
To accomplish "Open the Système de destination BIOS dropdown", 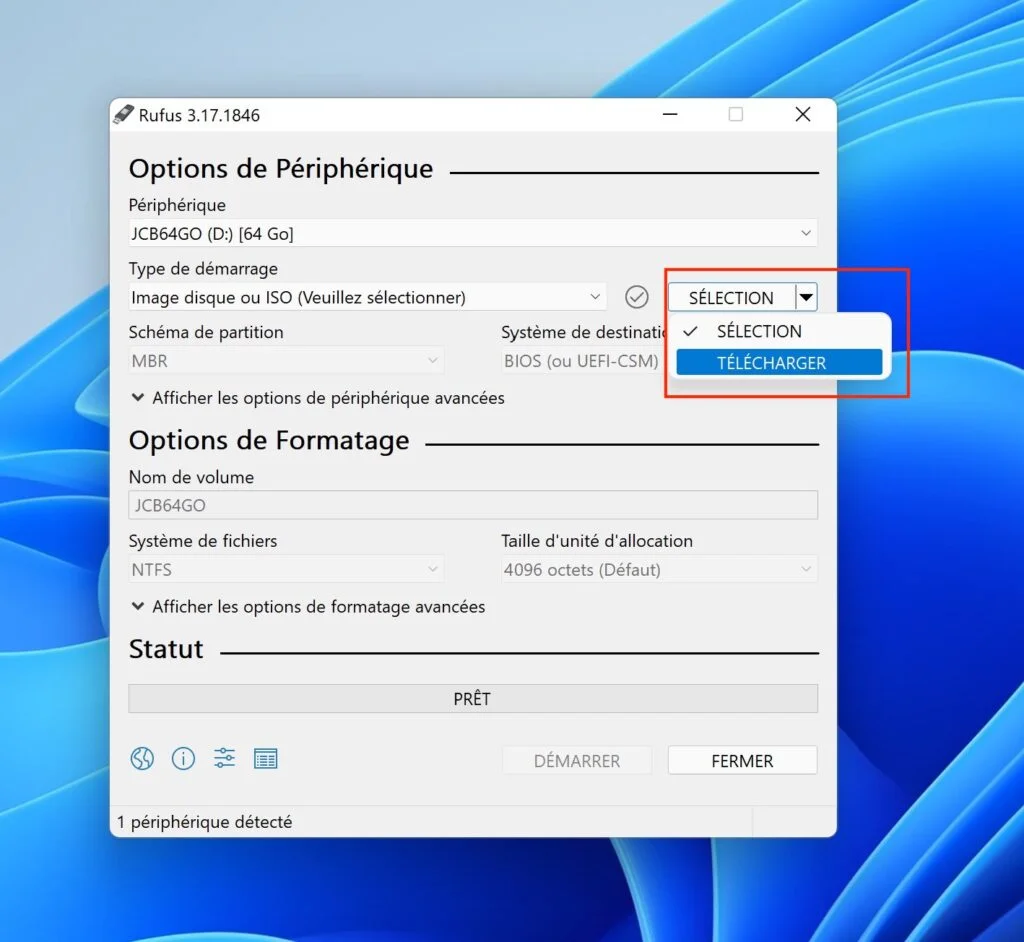I will pyautogui.click(x=584, y=361).
